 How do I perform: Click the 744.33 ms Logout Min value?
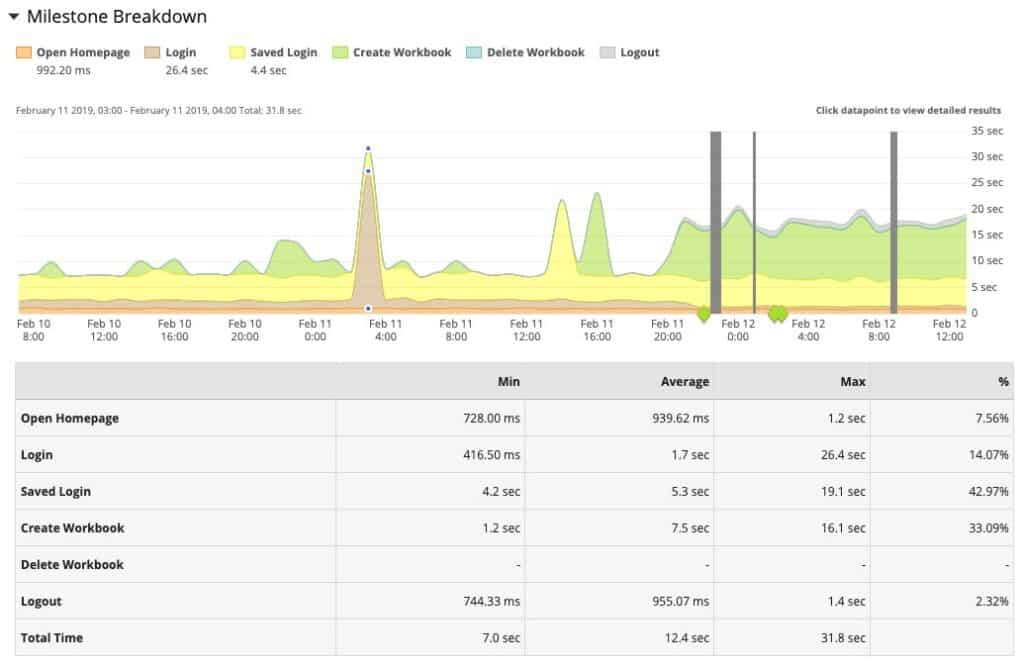click(492, 601)
